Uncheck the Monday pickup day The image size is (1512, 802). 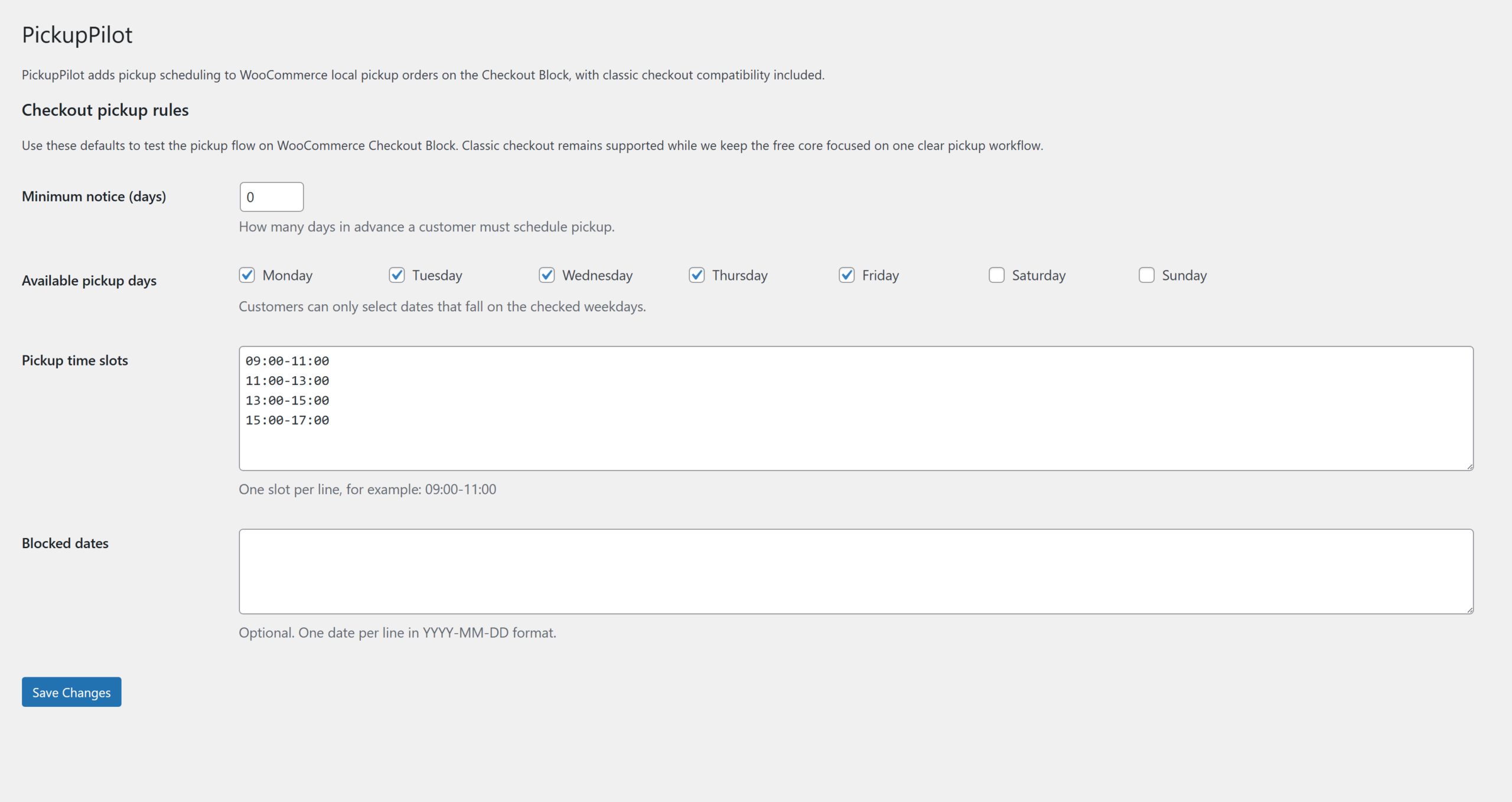tap(247, 275)
